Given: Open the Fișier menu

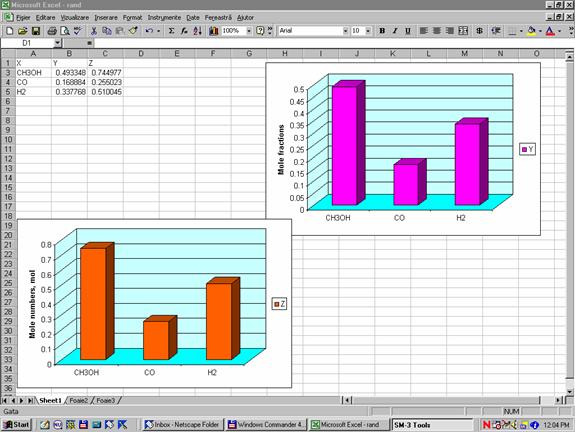Looking at the screenshot, I should 23,17.
